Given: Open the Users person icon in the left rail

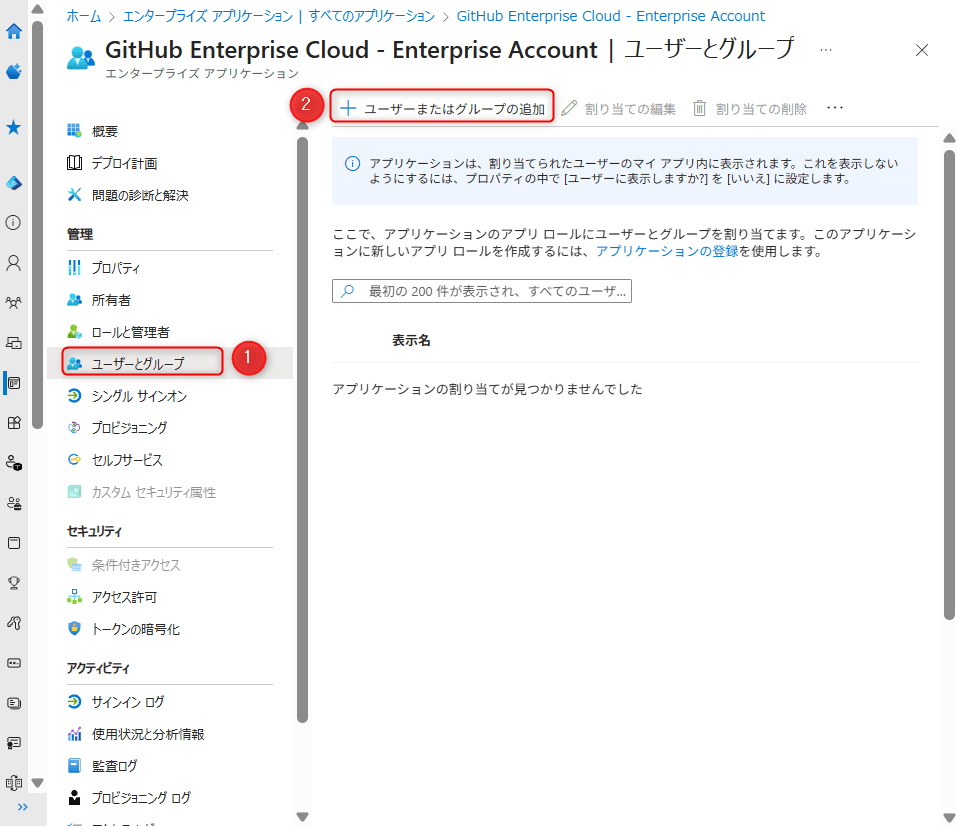Looking at the screenshot, I should 13,263.
